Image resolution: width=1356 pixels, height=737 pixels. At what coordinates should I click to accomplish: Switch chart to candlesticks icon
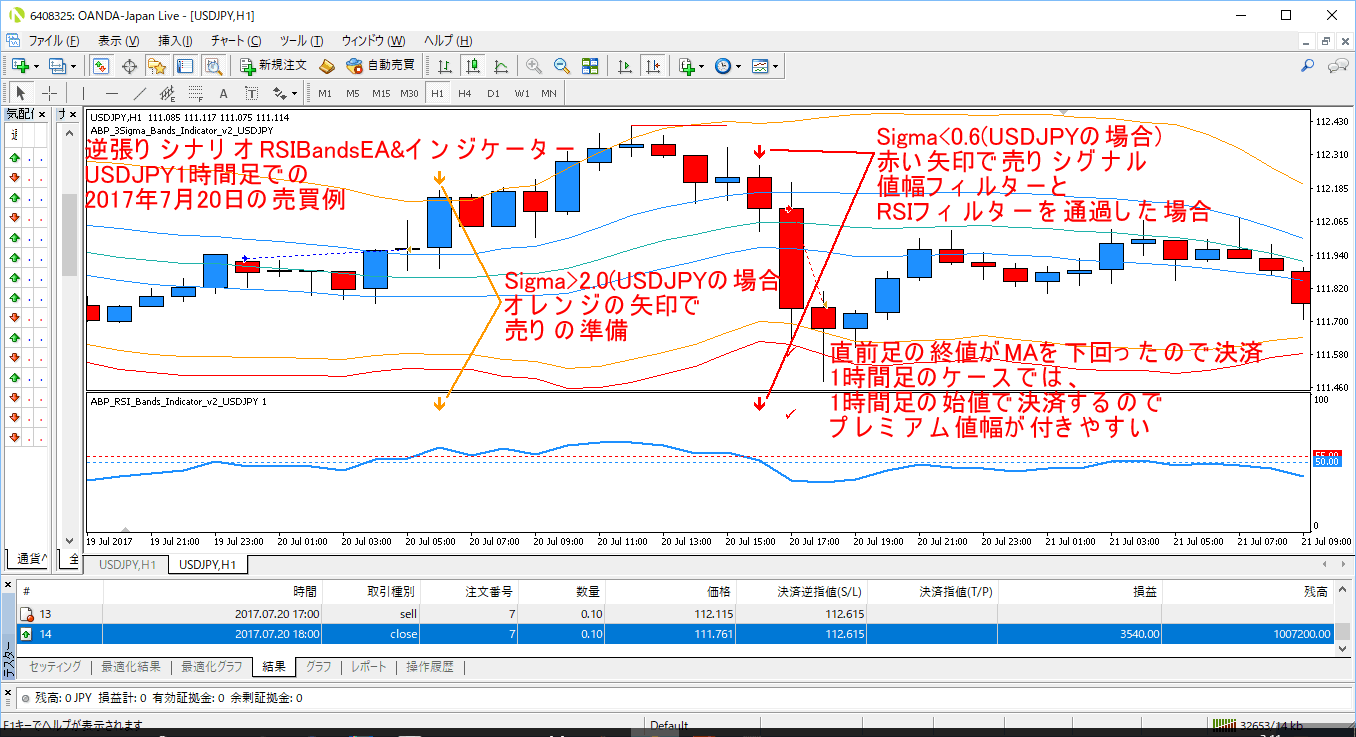tap(473, 66)
